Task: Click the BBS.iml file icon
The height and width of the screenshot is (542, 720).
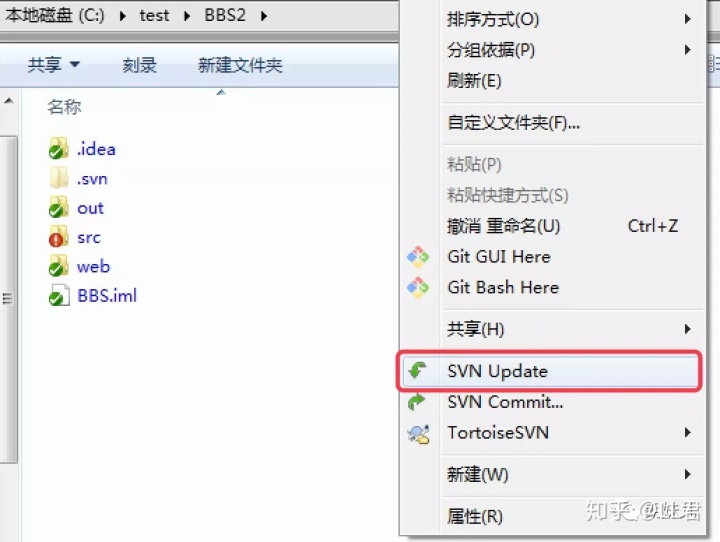Action: point(59,295)
